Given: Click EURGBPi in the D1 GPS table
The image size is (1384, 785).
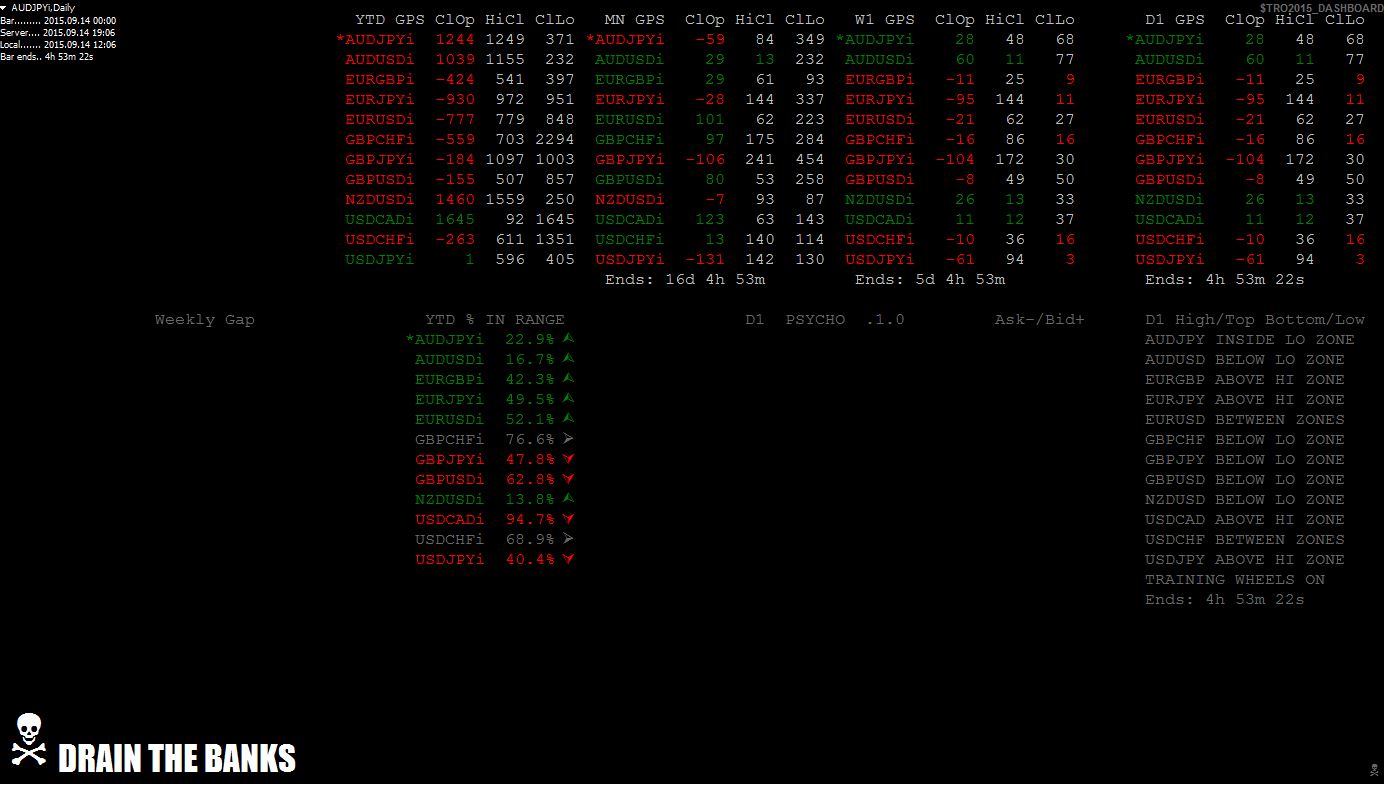Looking at the screenshot, I should tap(1169, 80).
